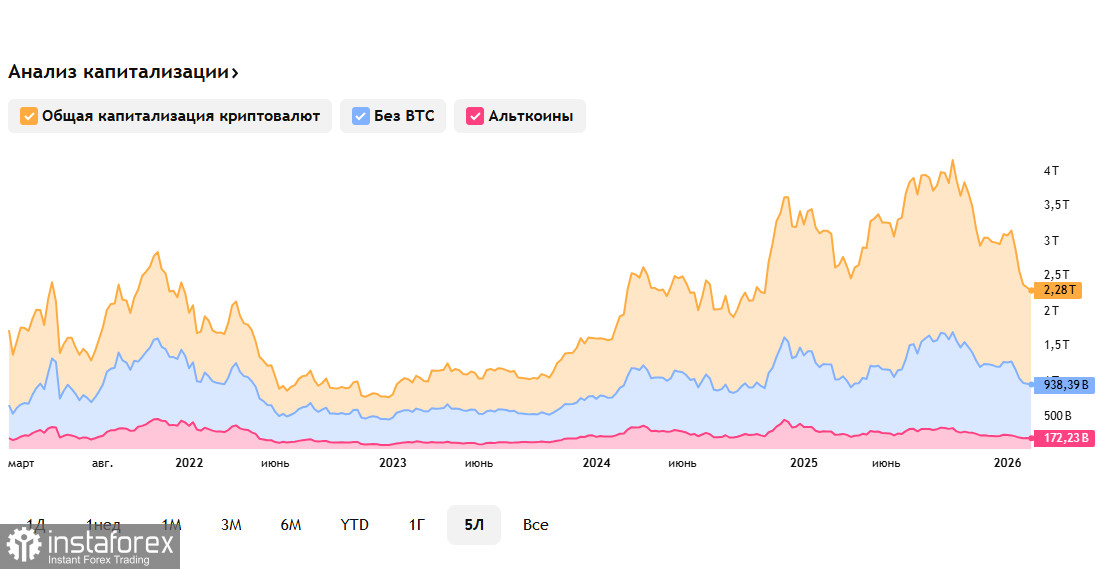Screen dimensions: 1107x569
Task: Click the 938,39 B blue value label
Action: 1064,385
